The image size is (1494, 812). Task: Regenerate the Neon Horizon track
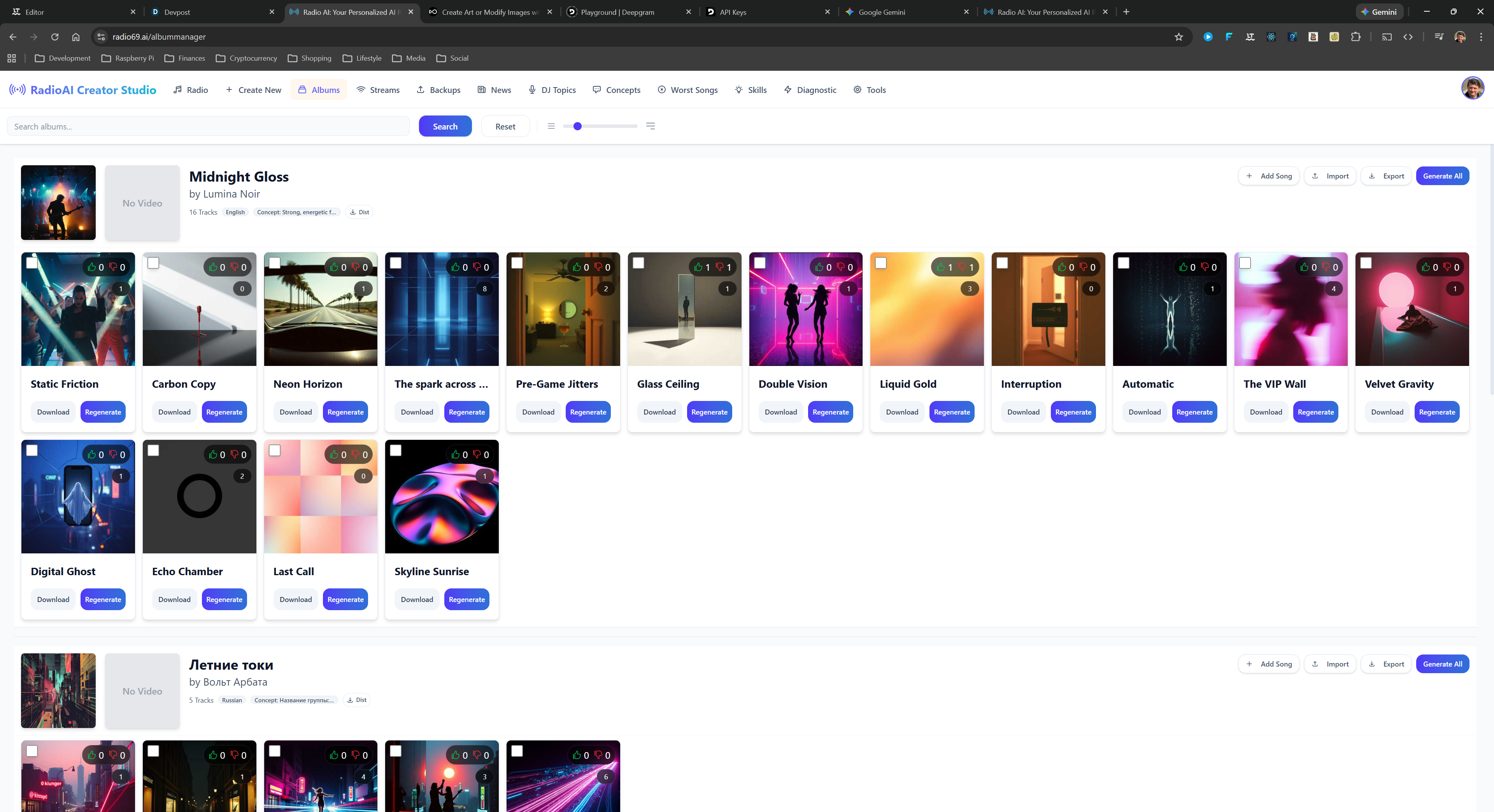[345, 412]
